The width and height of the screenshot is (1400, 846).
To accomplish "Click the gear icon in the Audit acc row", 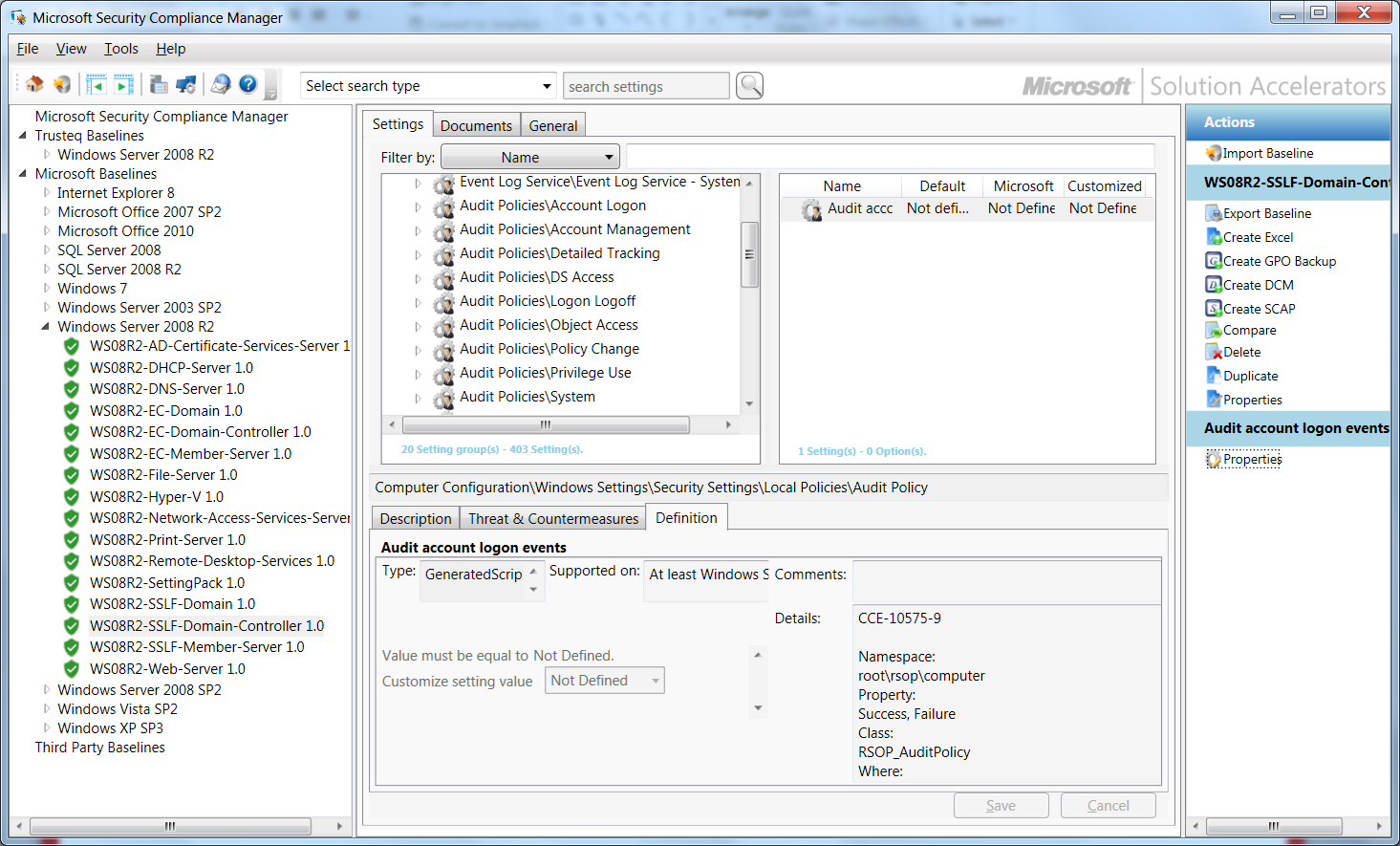I will (x=812, y=209).
